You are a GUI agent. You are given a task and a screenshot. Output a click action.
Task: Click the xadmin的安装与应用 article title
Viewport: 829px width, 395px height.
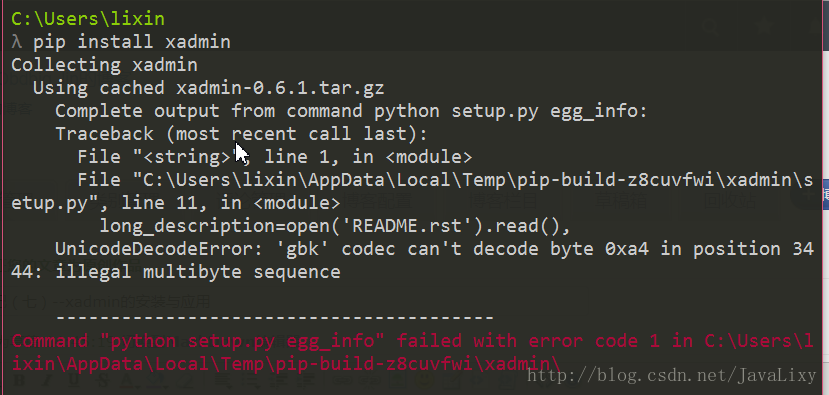click(140, 302)
